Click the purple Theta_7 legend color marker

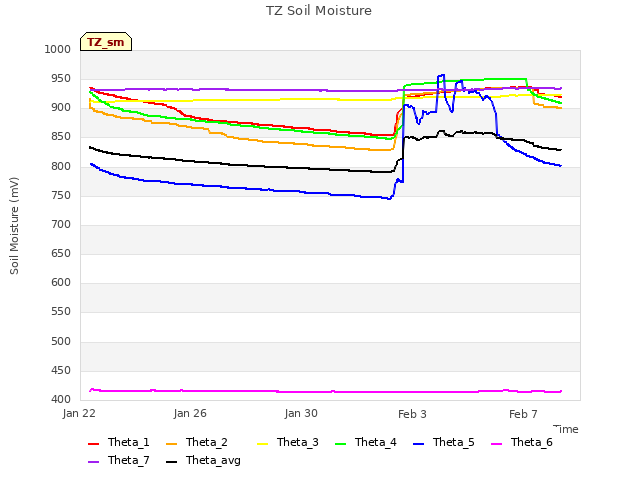(x=93, y=462)
